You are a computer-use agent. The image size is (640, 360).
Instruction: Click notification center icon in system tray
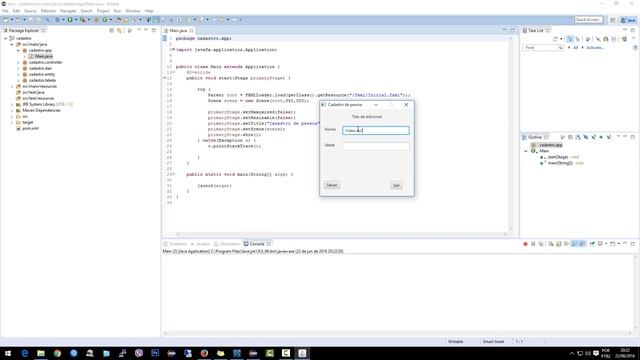point(596,353)
